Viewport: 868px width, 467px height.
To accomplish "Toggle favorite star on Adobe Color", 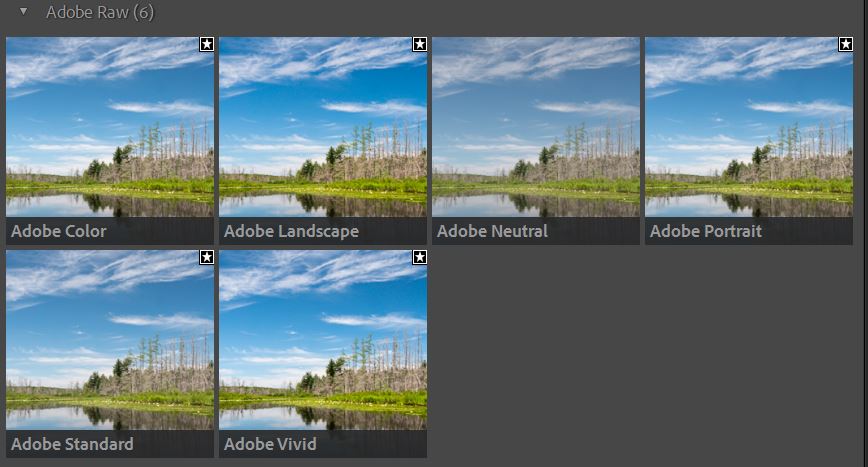I will pyautogui.click(x=207, y=44).
